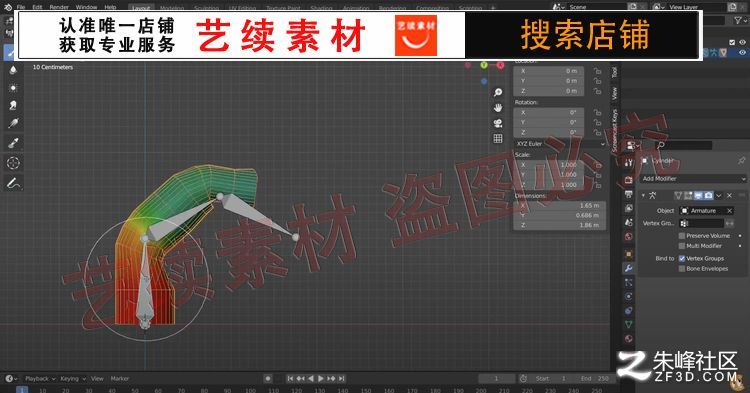The height and width of the screenshot is (393, 750).
Task: Enable the Multi Modifier checkbox
Action: click(x=682, y=246)
